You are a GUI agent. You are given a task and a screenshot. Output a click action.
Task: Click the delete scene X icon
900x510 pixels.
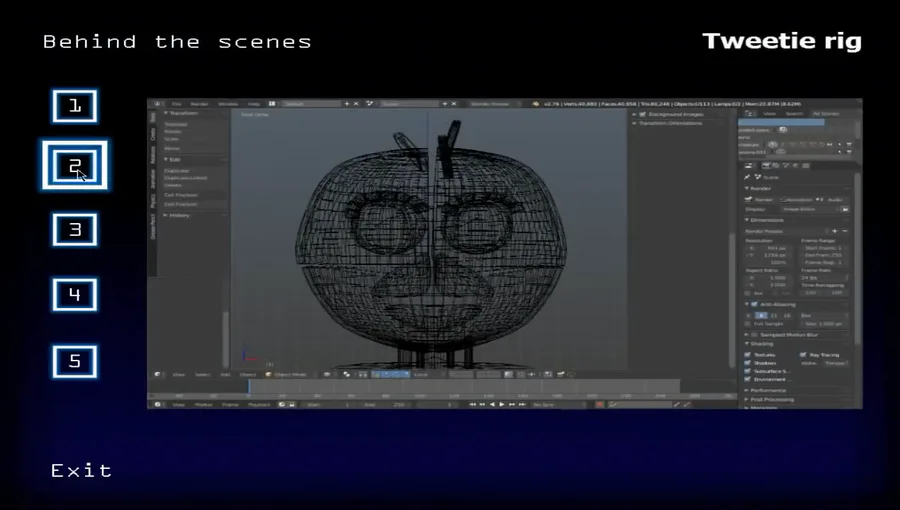click(x=454, y=104)
